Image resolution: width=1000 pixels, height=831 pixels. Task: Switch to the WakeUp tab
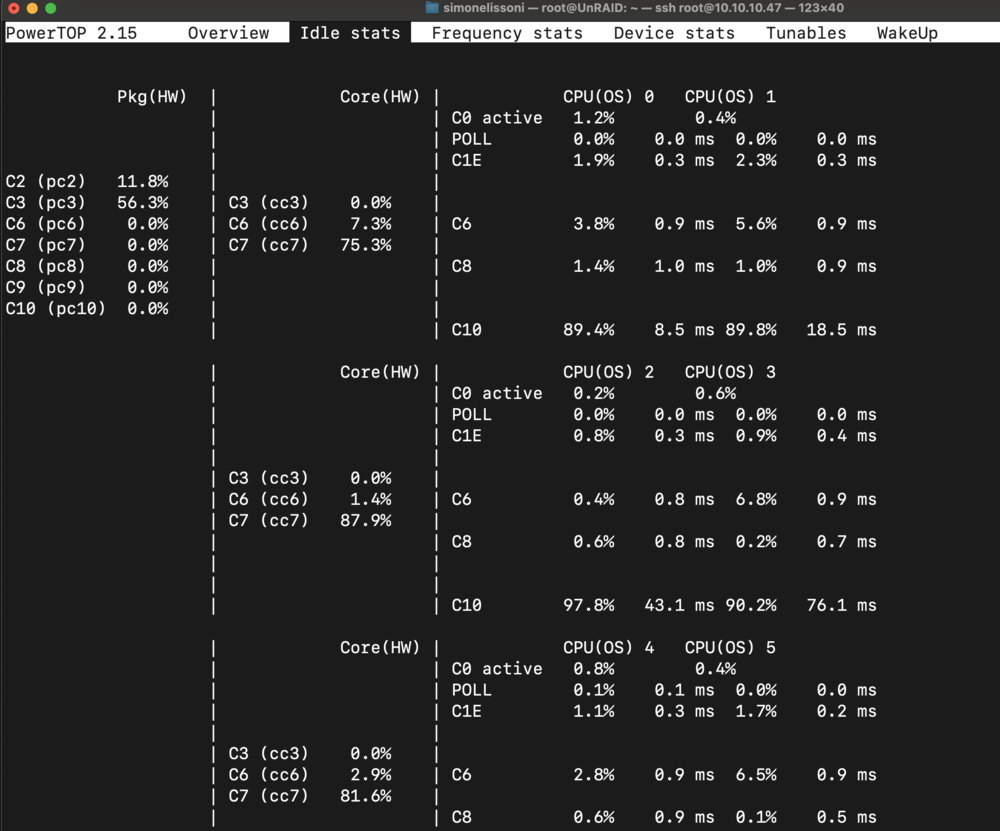[907, 33]
